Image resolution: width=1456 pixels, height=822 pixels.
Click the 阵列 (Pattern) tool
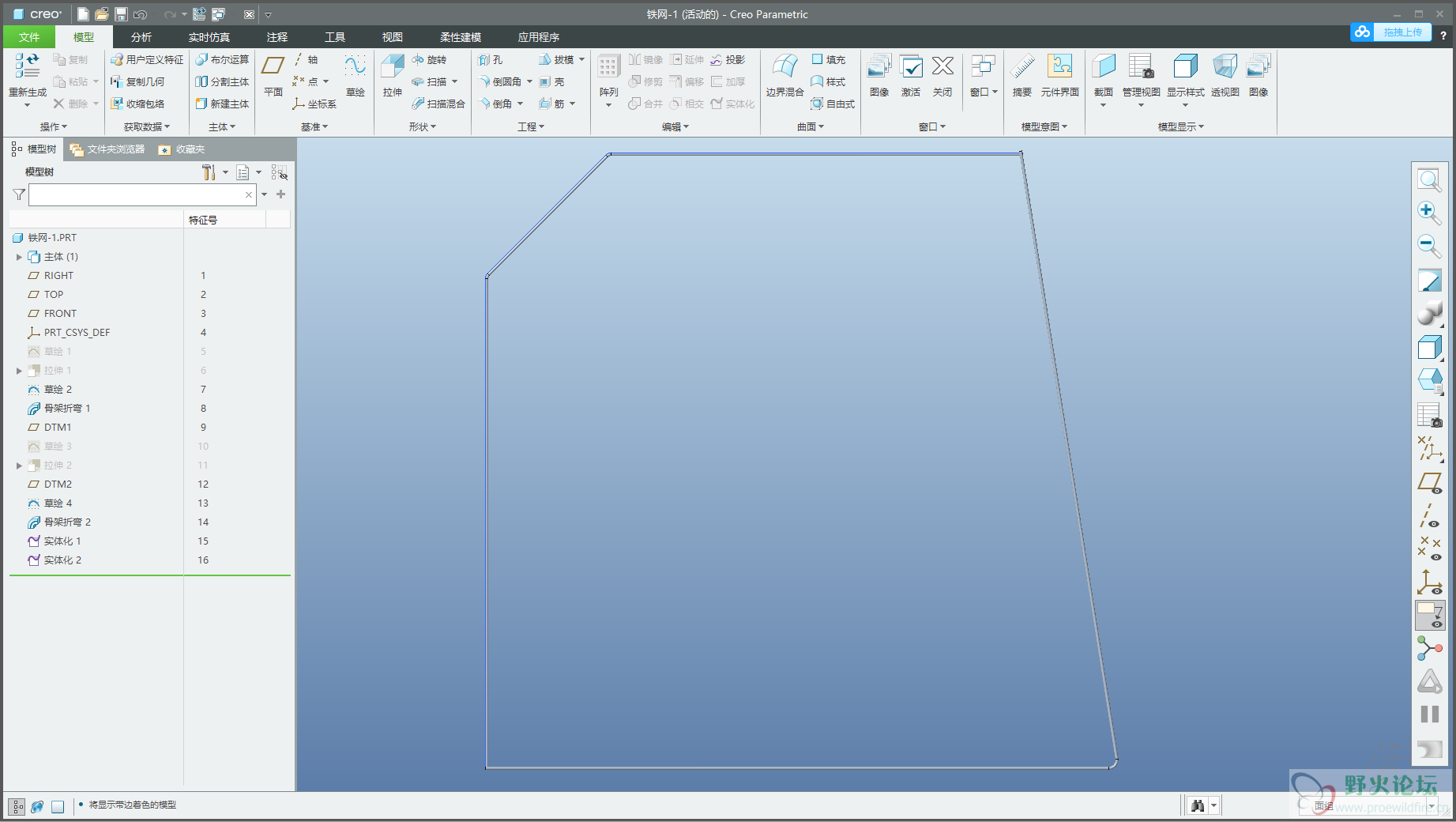coord(608,79)
